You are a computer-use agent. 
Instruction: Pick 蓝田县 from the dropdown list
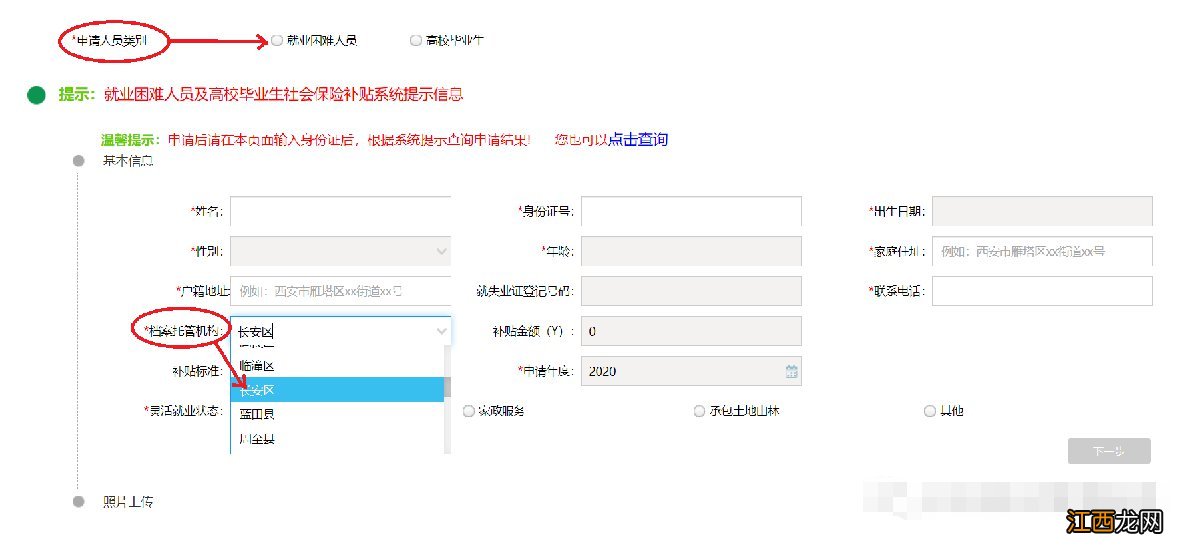pyautogui.click(x=337, y=414)
